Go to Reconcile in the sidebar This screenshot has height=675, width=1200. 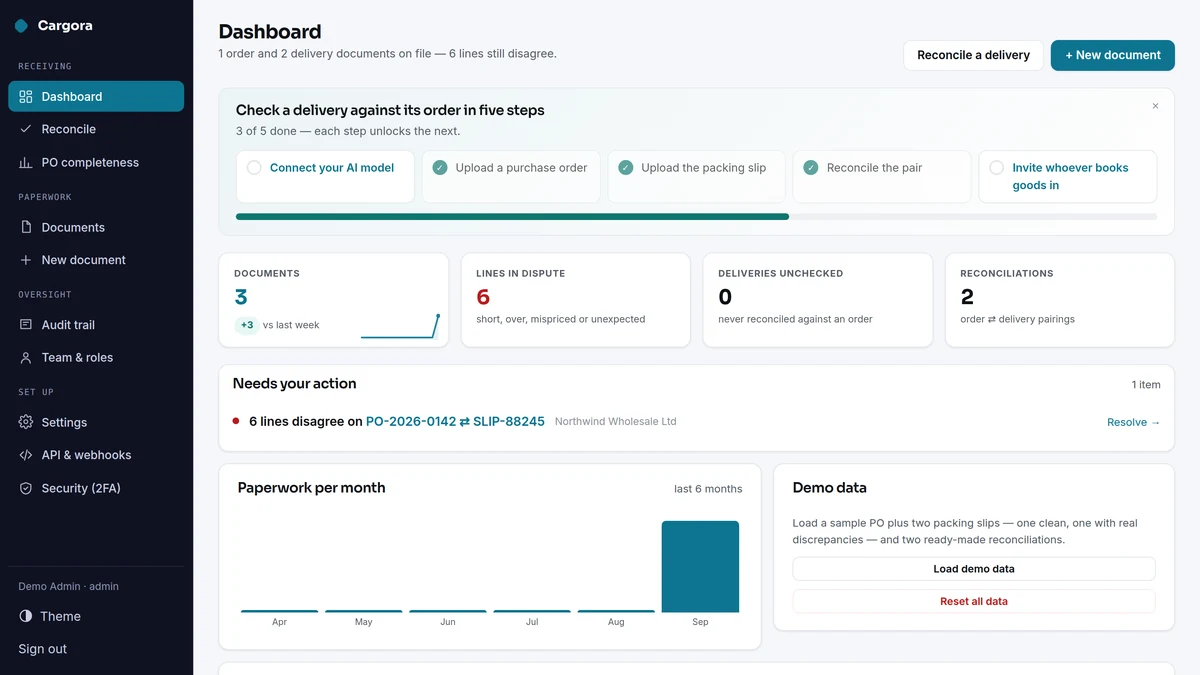pos(96,129)
